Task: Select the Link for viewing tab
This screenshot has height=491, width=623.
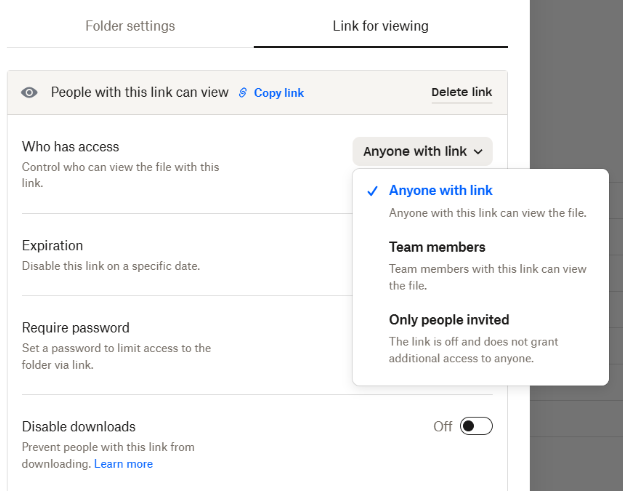Action: click(380, 26)
